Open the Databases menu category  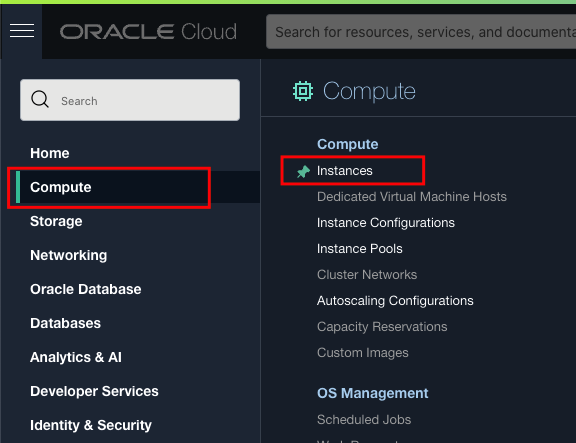65,323
